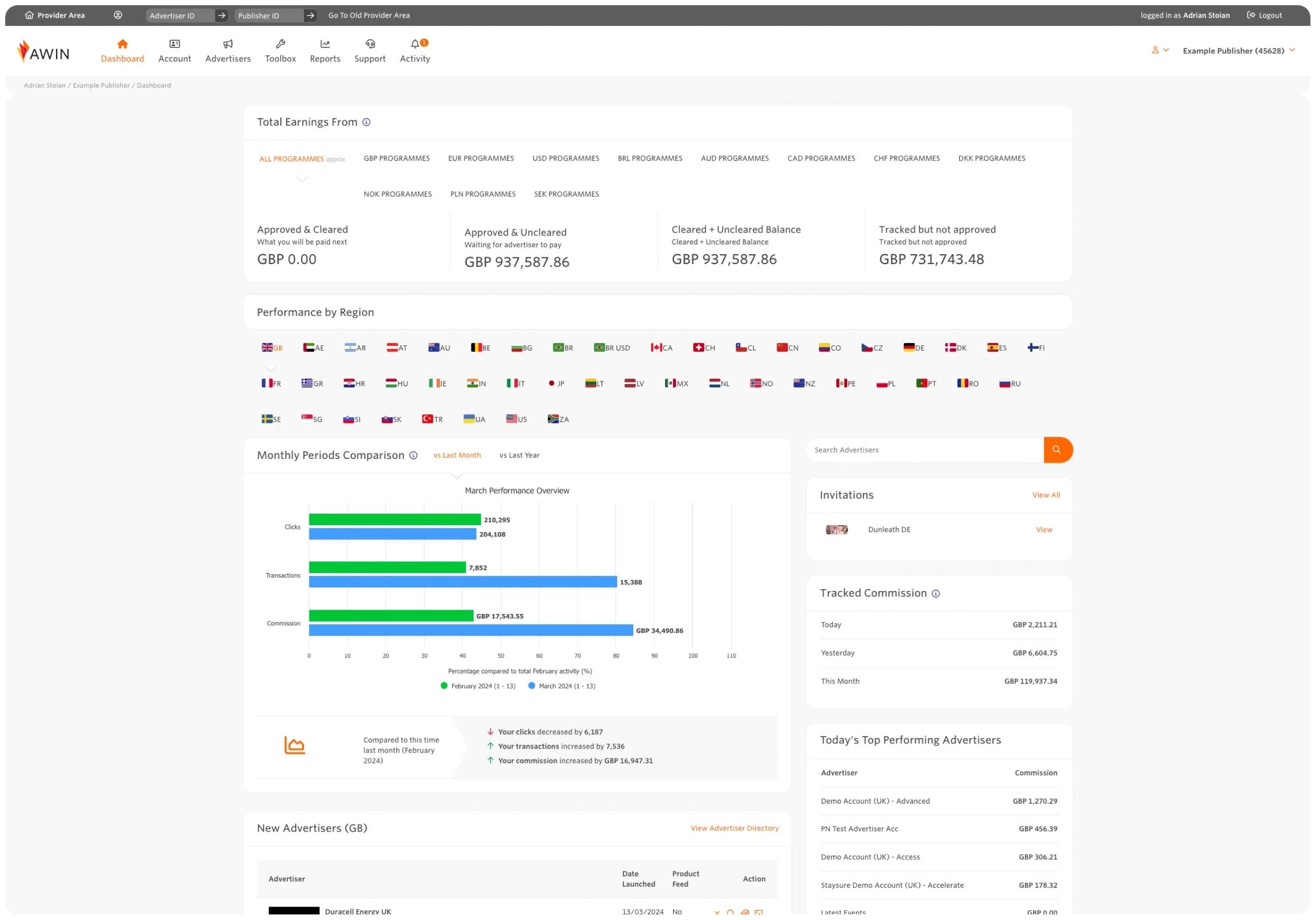Open the Reports menu

pos(324,51)
